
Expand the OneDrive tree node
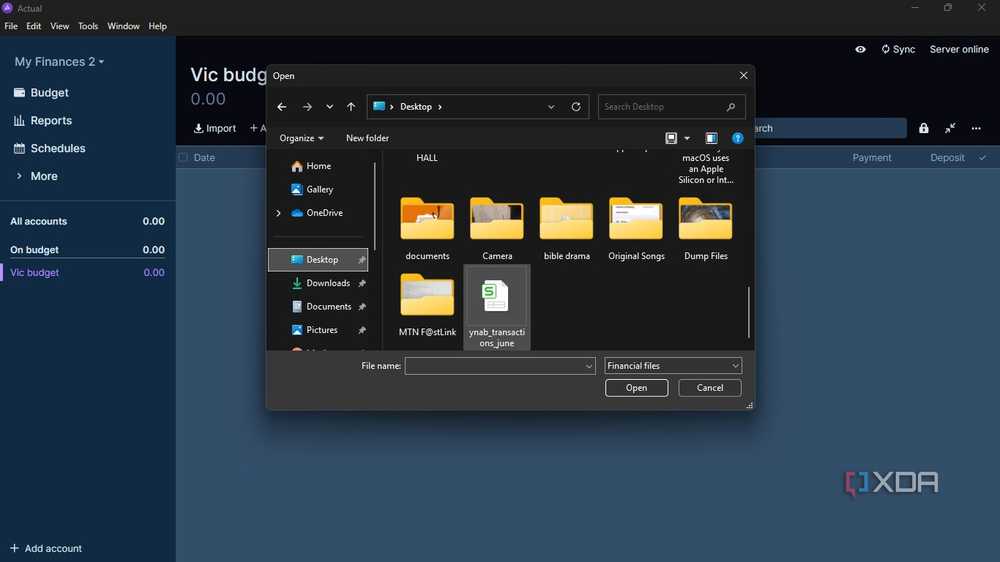tap(278, 213)
